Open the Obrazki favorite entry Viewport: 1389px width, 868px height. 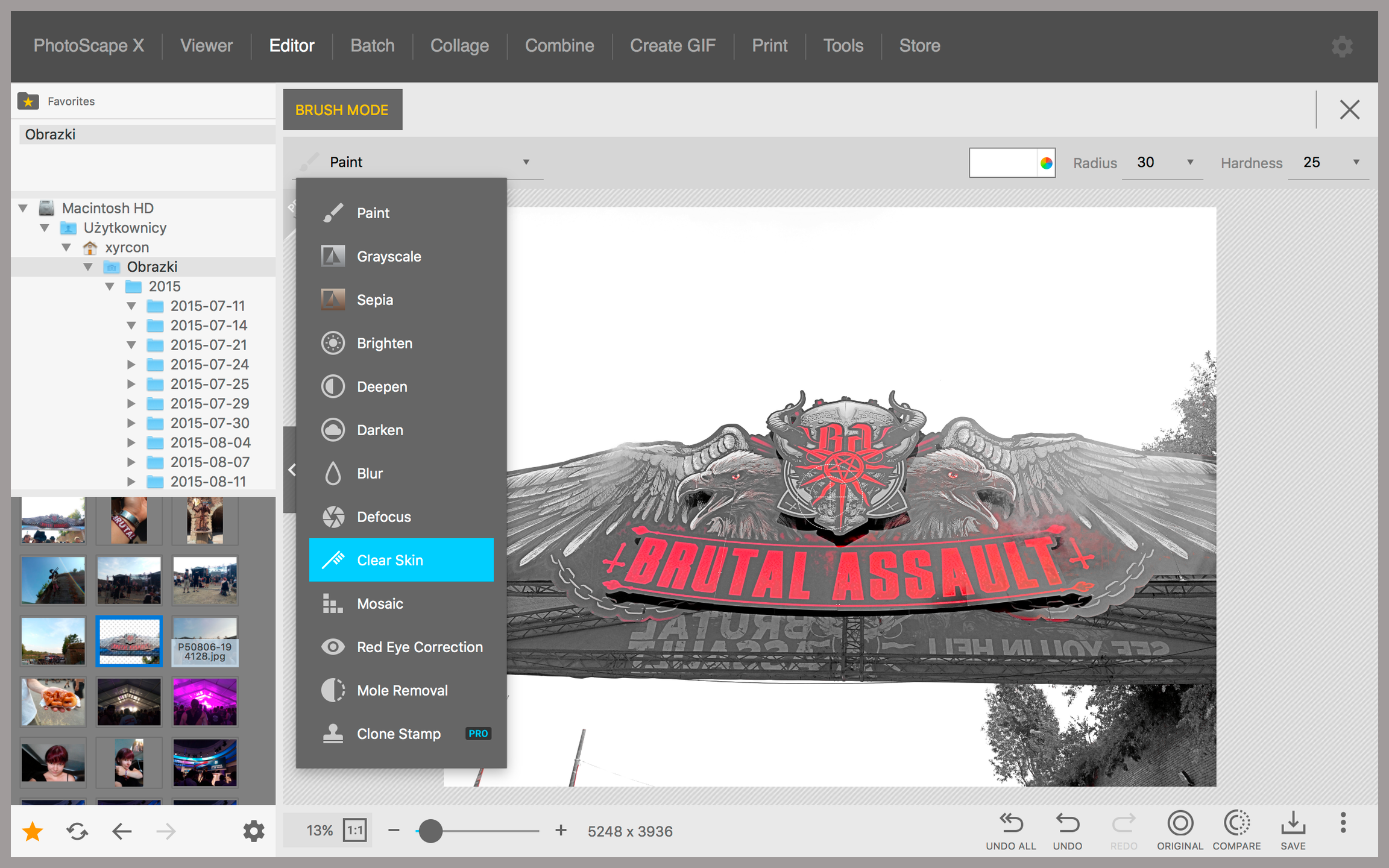pyautogui.click(x=147, y=134)
